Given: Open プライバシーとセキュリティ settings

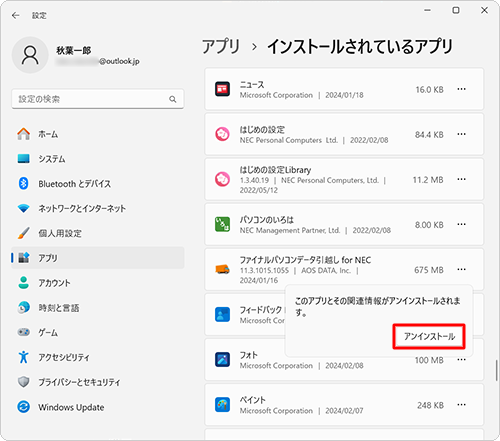Looking at the screenshot, I should click(x=98, y=382).
